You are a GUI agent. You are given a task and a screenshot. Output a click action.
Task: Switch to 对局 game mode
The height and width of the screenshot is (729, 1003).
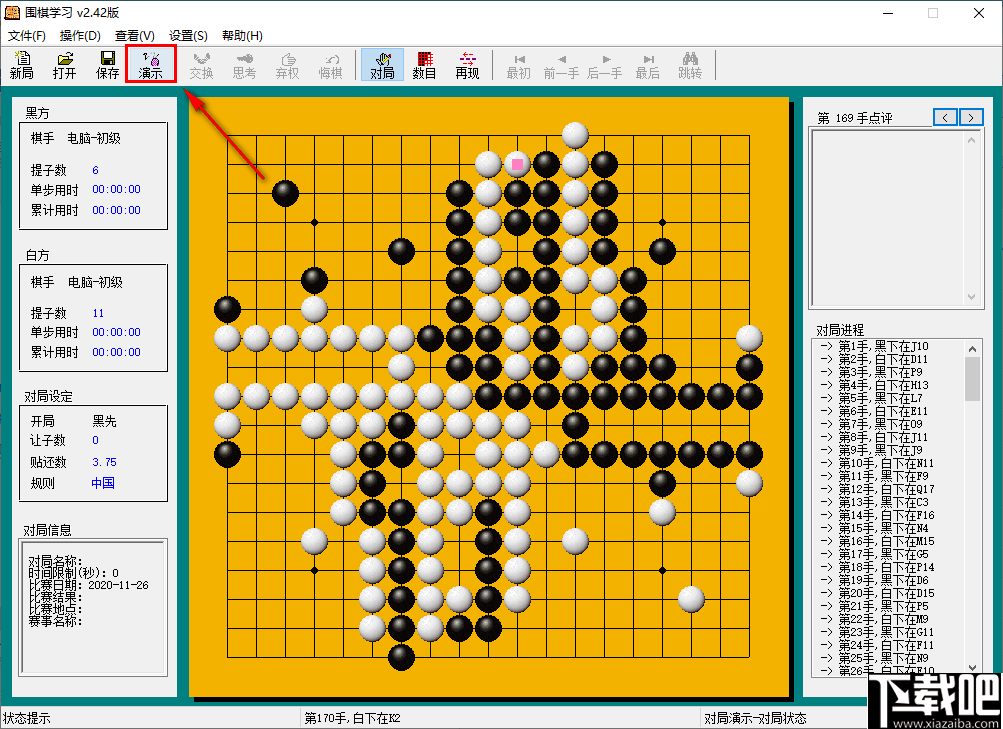pyautogui.click(x=381, y=67)
